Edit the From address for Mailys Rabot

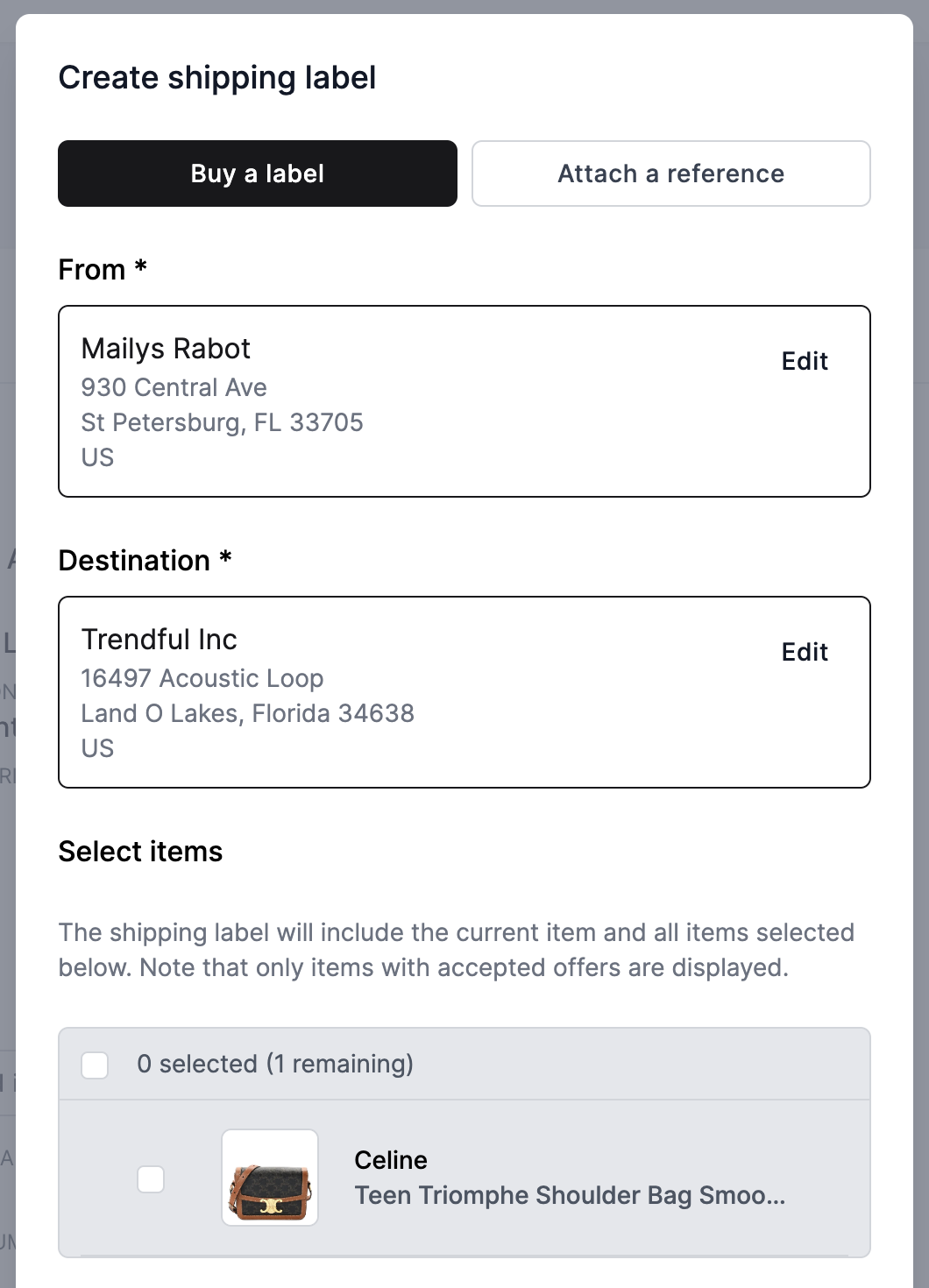pyautogui.click(x=805, y=361)
